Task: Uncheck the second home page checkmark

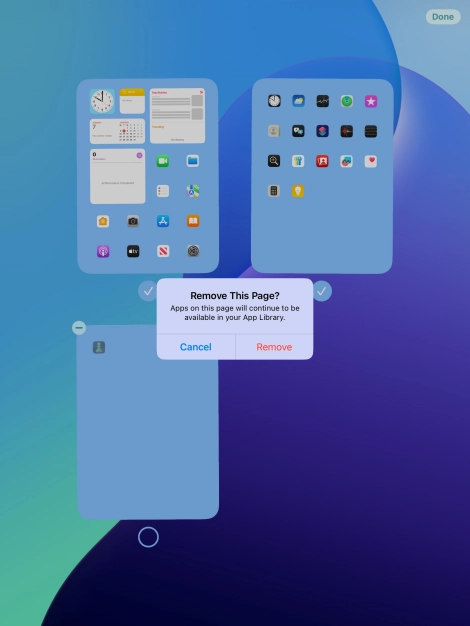Action: (x=322, y=291)
